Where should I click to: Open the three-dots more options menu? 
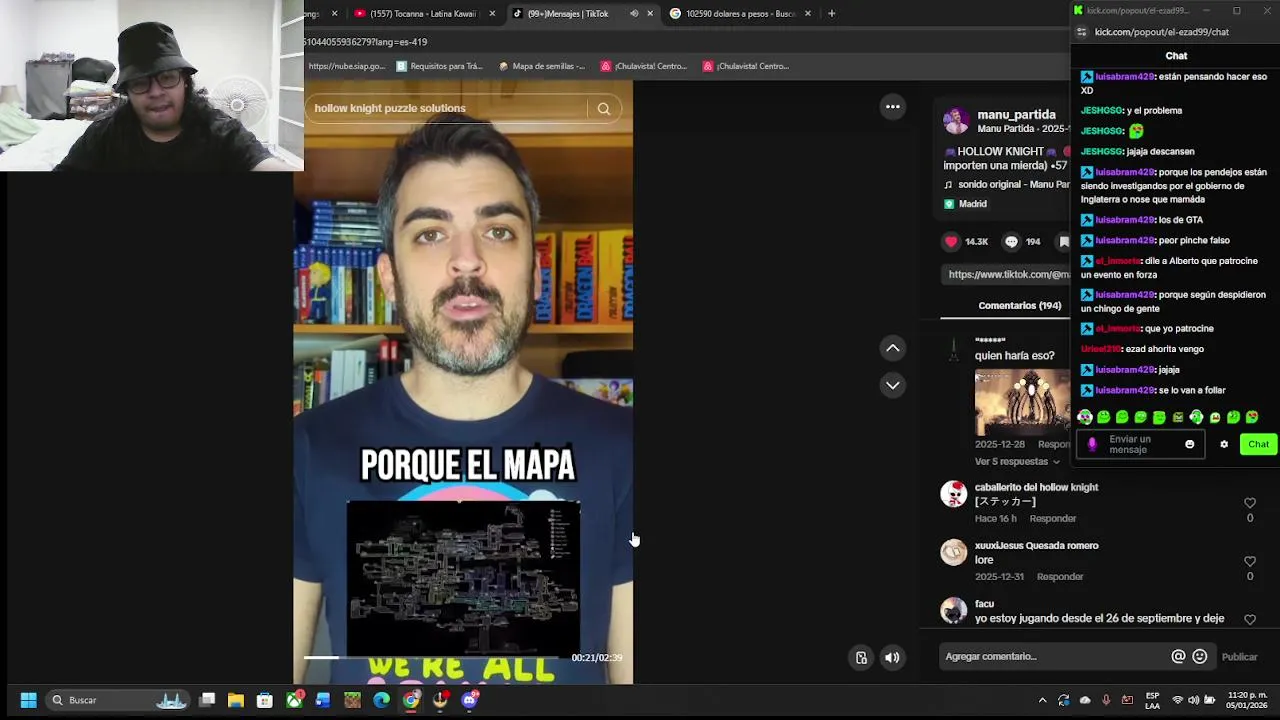[x=893, y=107]
